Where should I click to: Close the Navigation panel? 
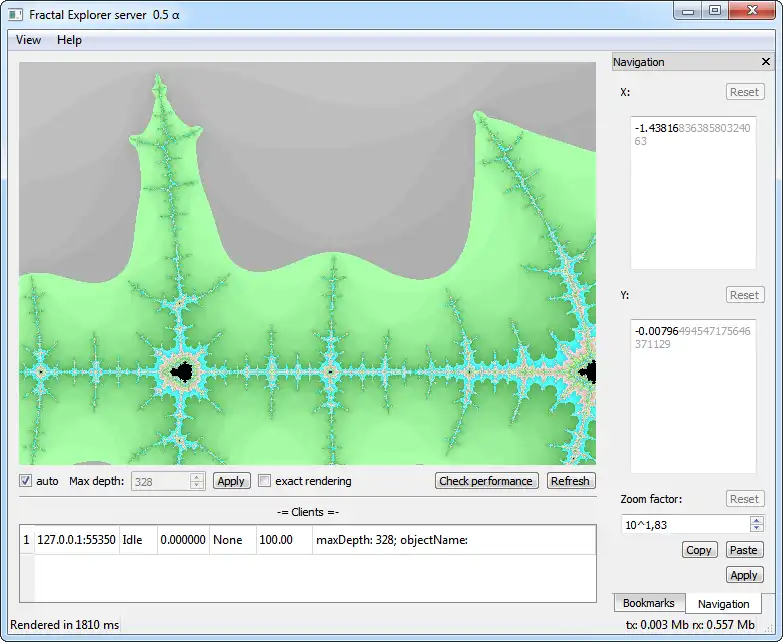pos(766,61)
